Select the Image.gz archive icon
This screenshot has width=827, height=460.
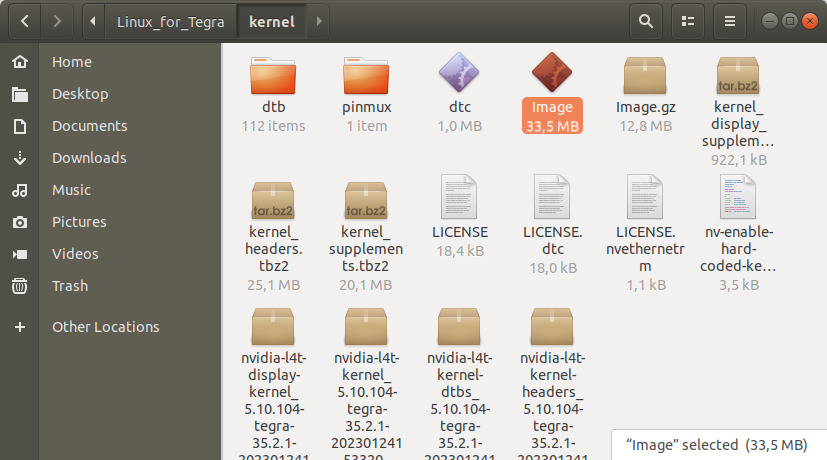(645, 75)
